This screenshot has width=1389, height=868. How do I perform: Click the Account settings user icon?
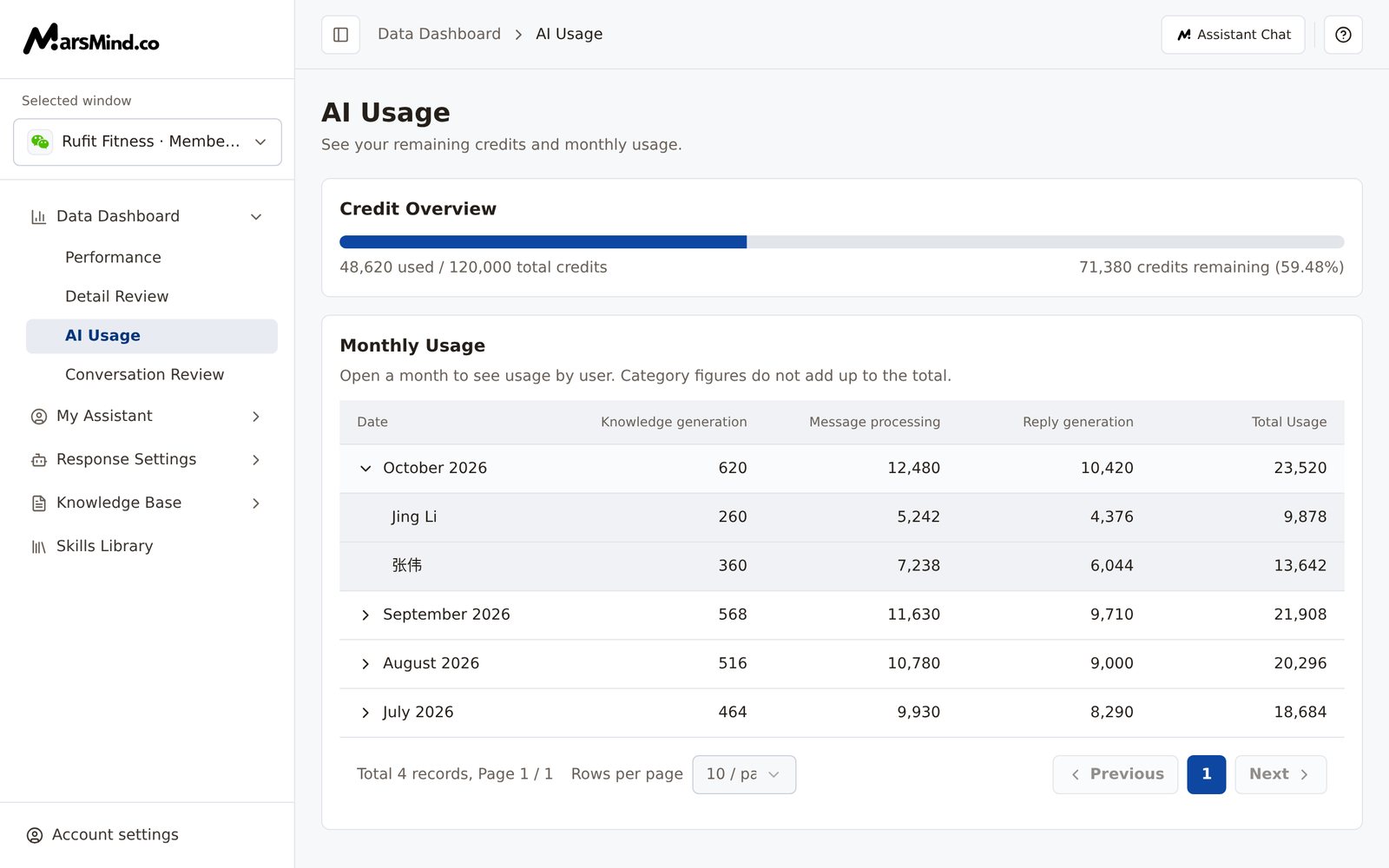(x=35, y=835)
